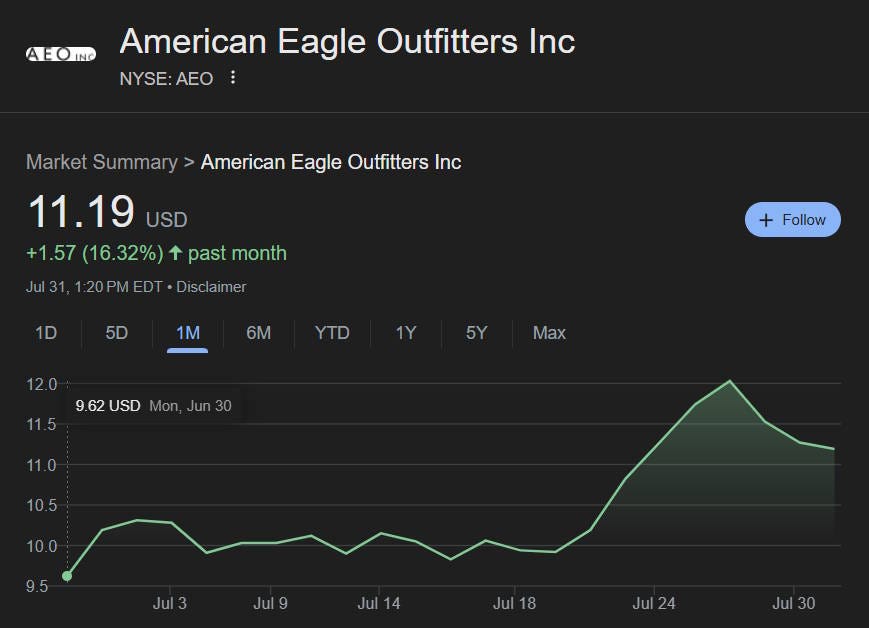
Task: Open the 5Y chart range
Action: point(476,333)
